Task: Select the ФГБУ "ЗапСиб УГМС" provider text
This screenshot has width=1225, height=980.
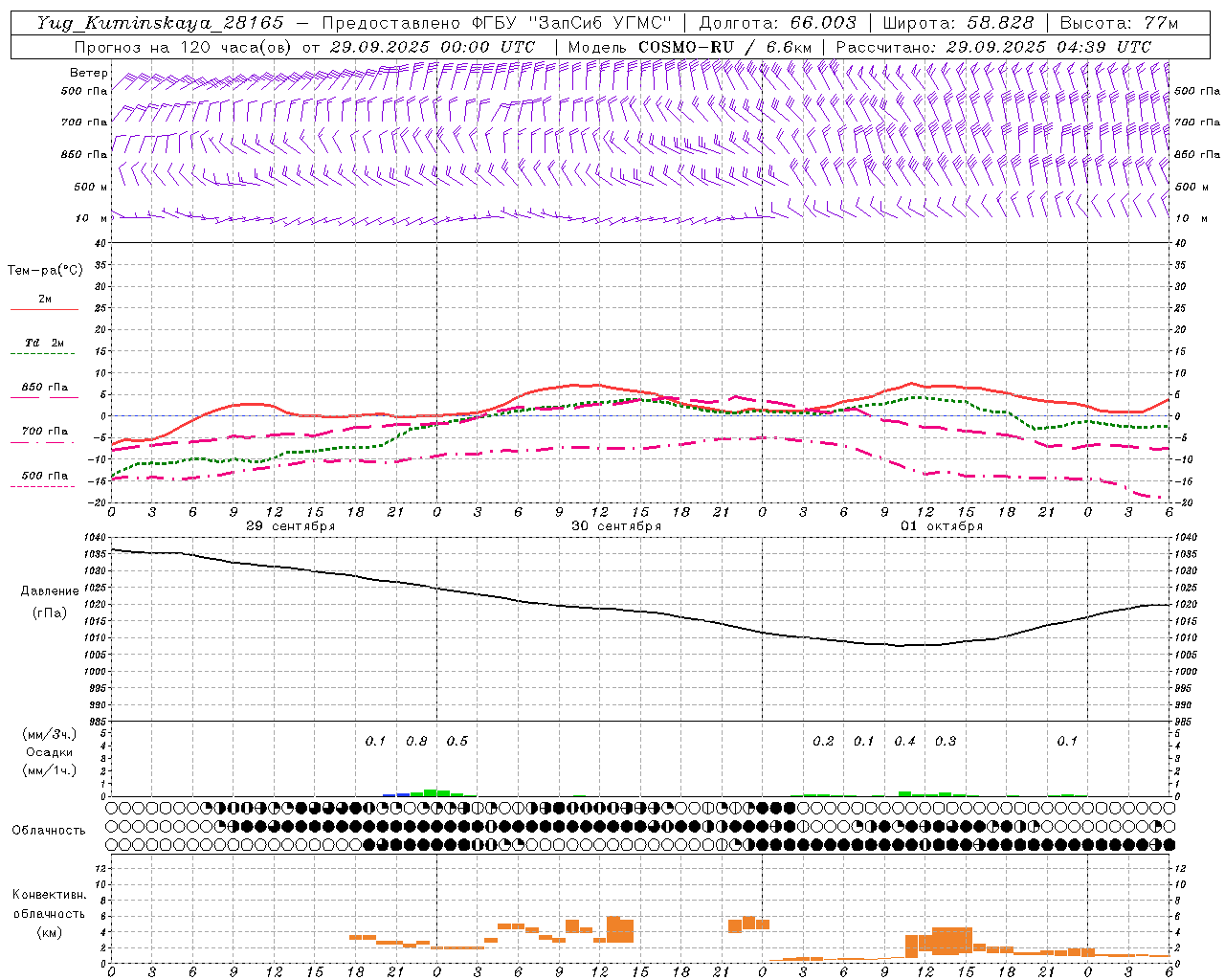Action: [572, 23]
